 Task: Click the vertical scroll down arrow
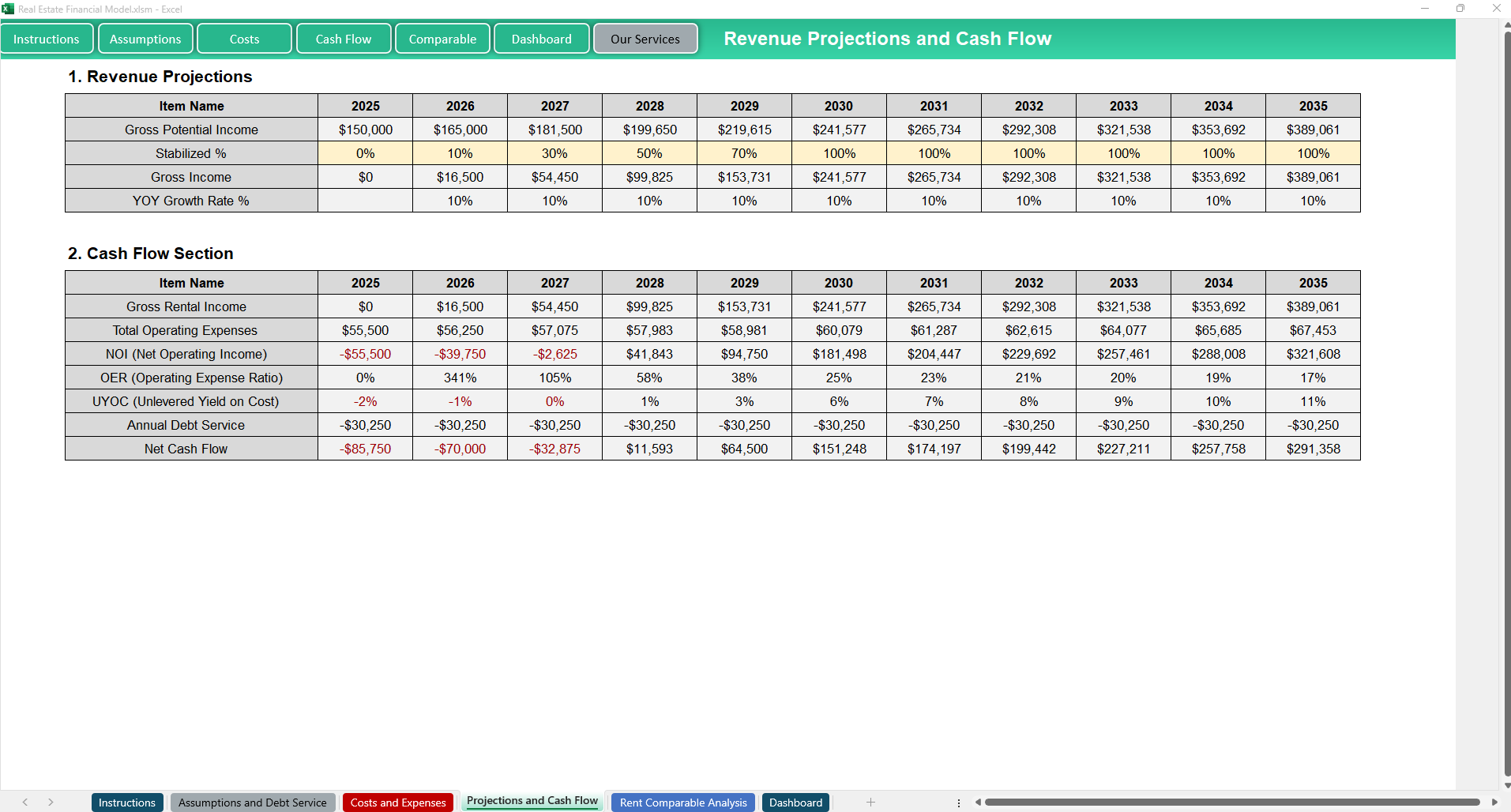pyautogui.click(x=1507, y=785)
